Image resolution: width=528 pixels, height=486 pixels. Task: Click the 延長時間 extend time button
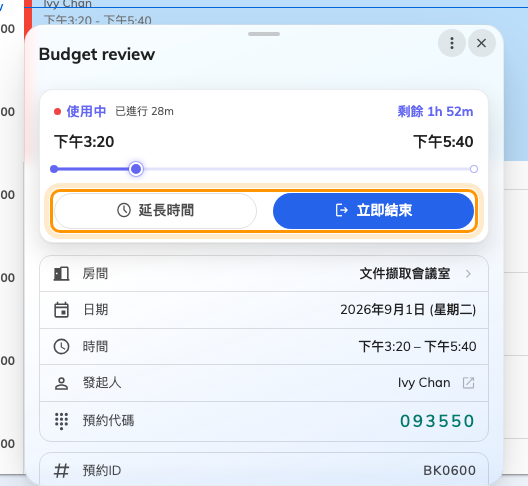[x=155, y=210]
